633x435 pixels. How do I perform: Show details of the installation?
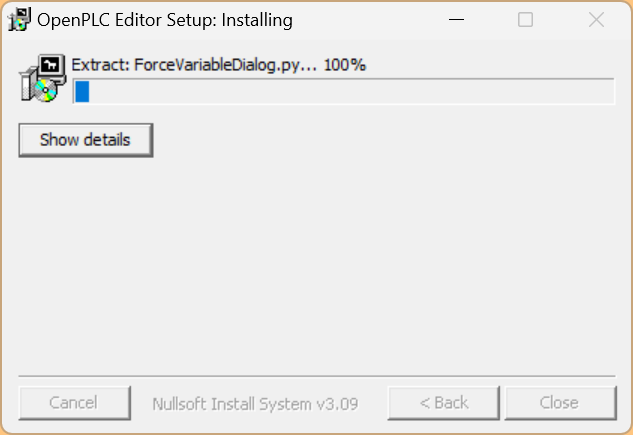click(85, 140)
